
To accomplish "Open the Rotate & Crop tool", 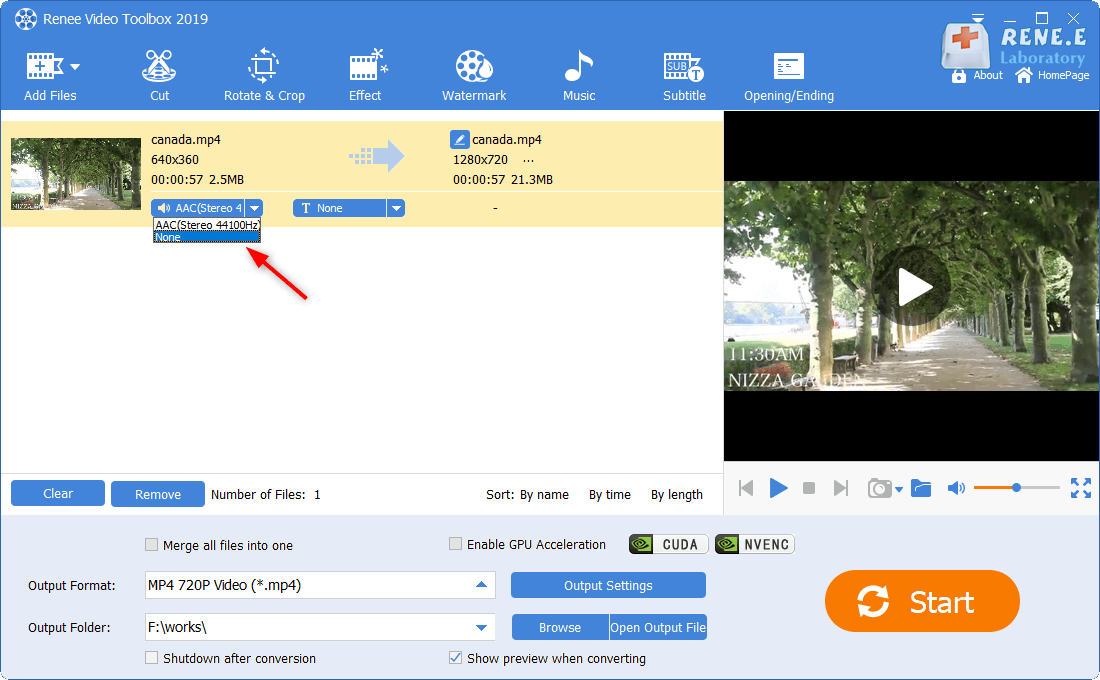I will click(x=264, y=76).
